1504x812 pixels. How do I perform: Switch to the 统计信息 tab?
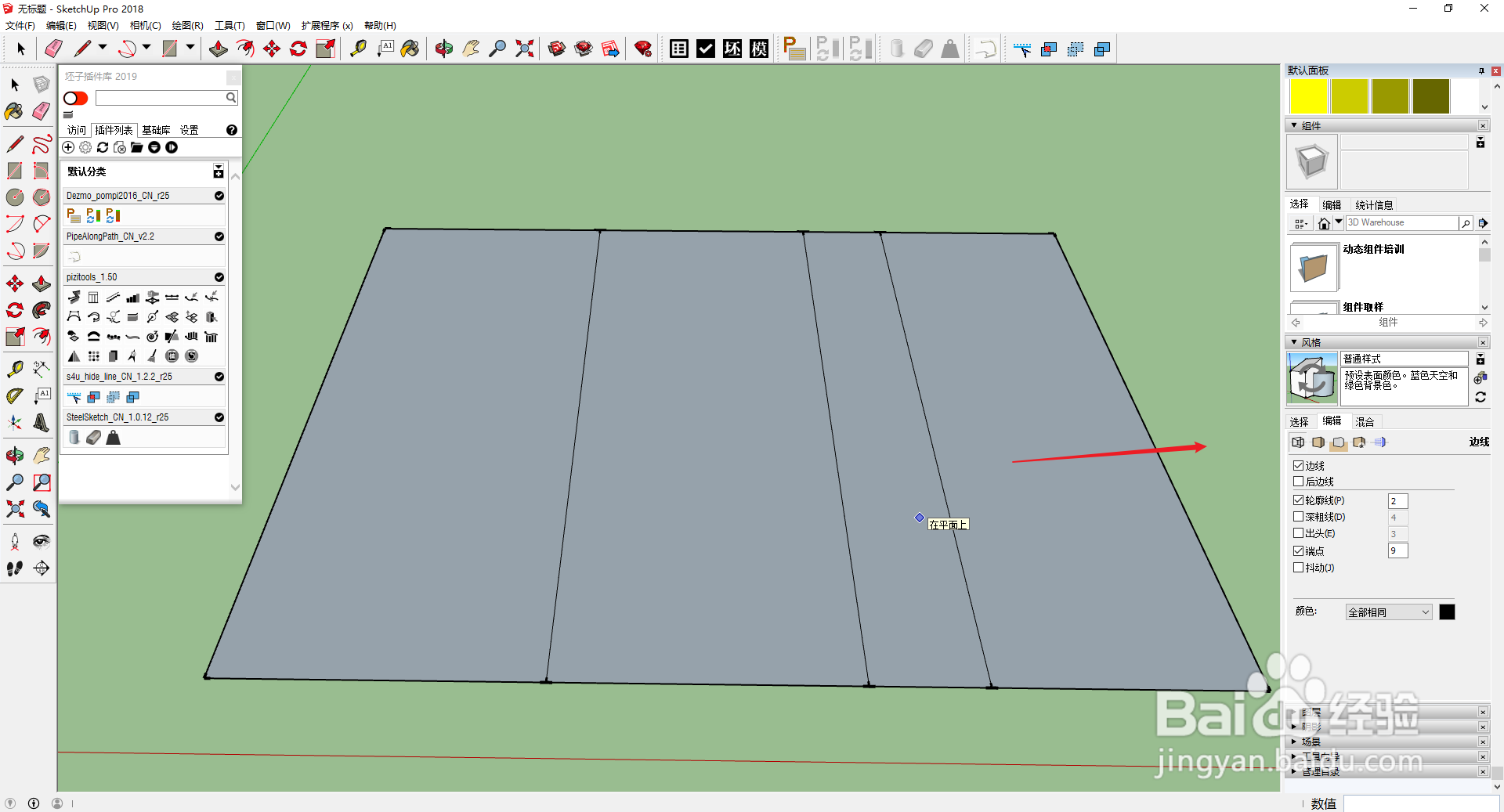[x=1374, y=205]
